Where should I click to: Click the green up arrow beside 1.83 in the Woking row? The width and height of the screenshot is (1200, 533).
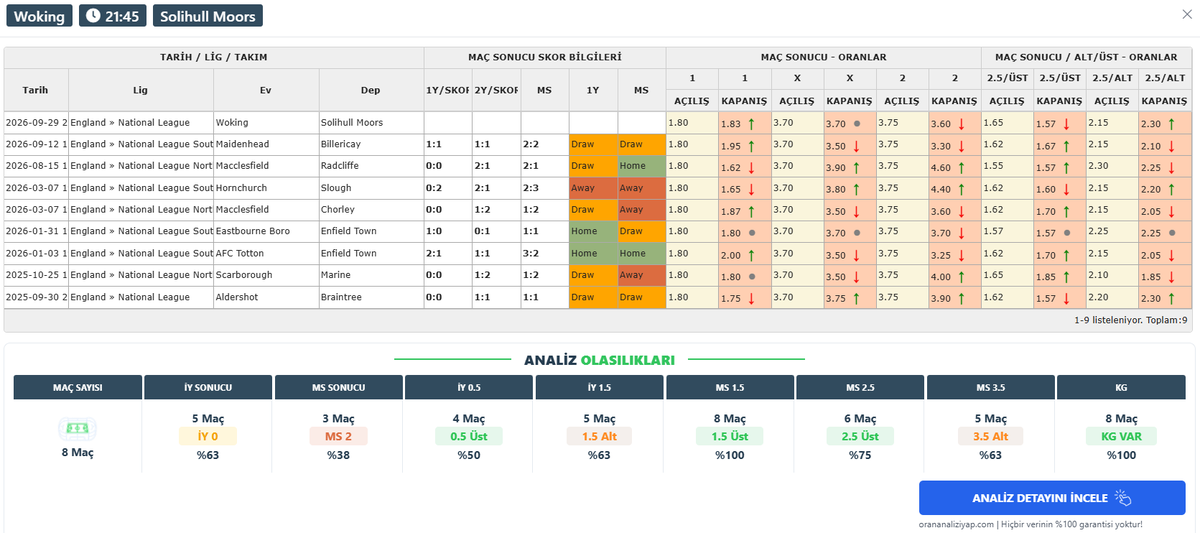(750, 123)
